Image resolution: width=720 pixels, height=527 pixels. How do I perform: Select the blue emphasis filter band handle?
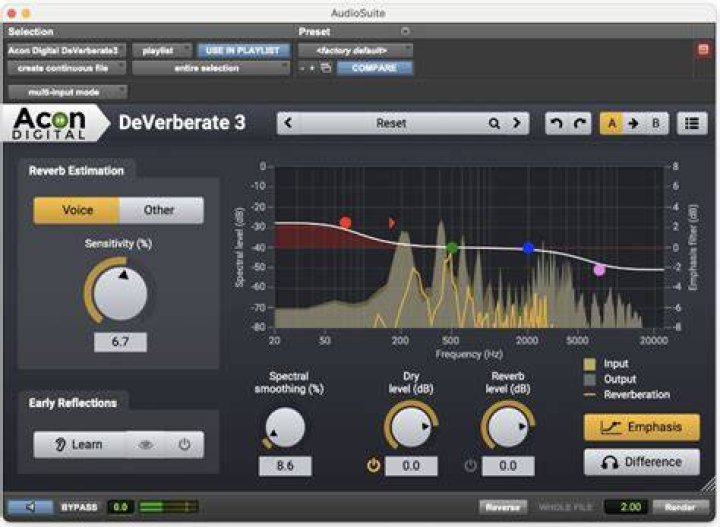pos(529,248)
